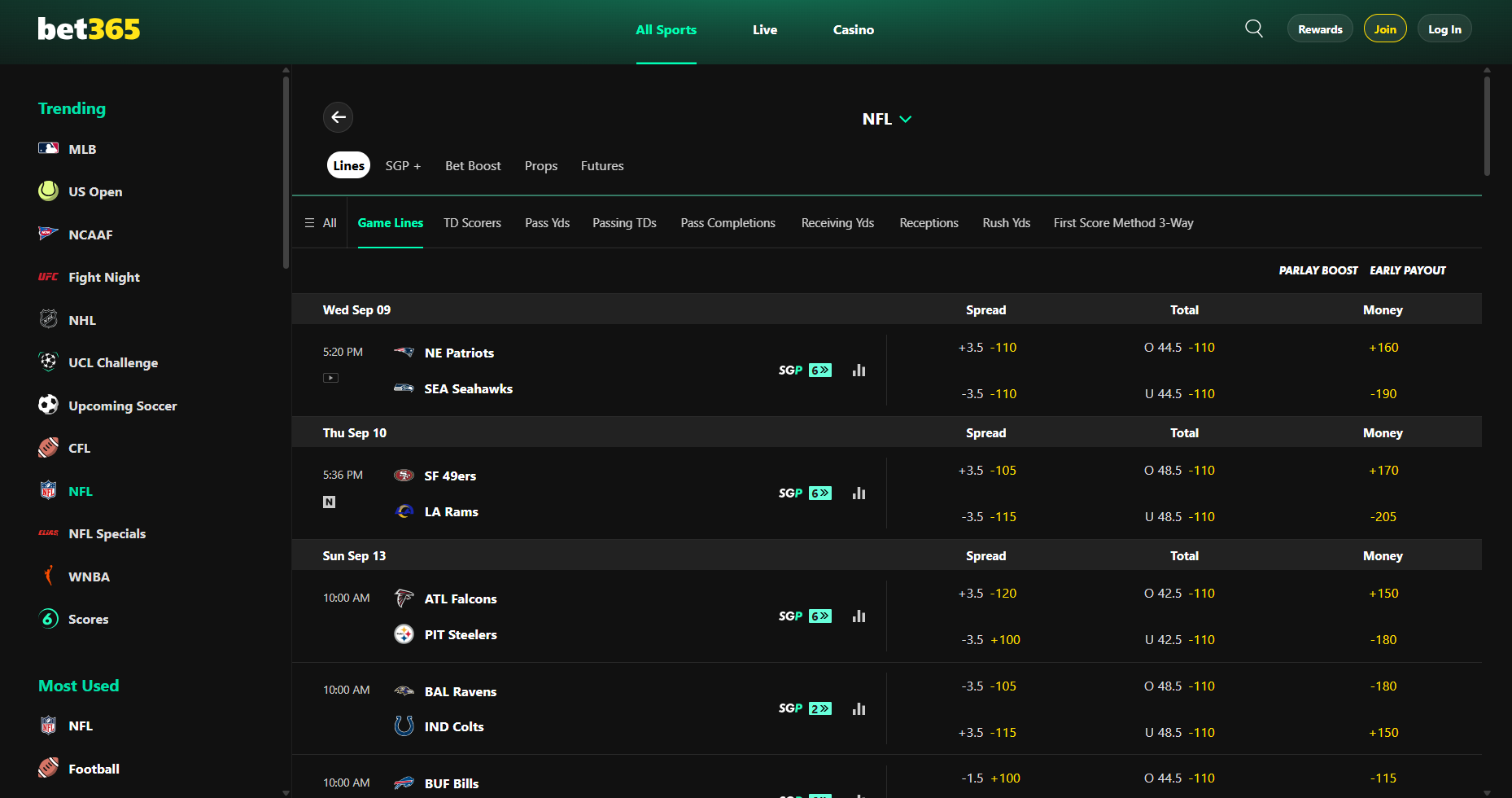The height and width of the screenshot is (798, 1512).
Task: Switch to All Sports tab
Action: pos(666,29)
